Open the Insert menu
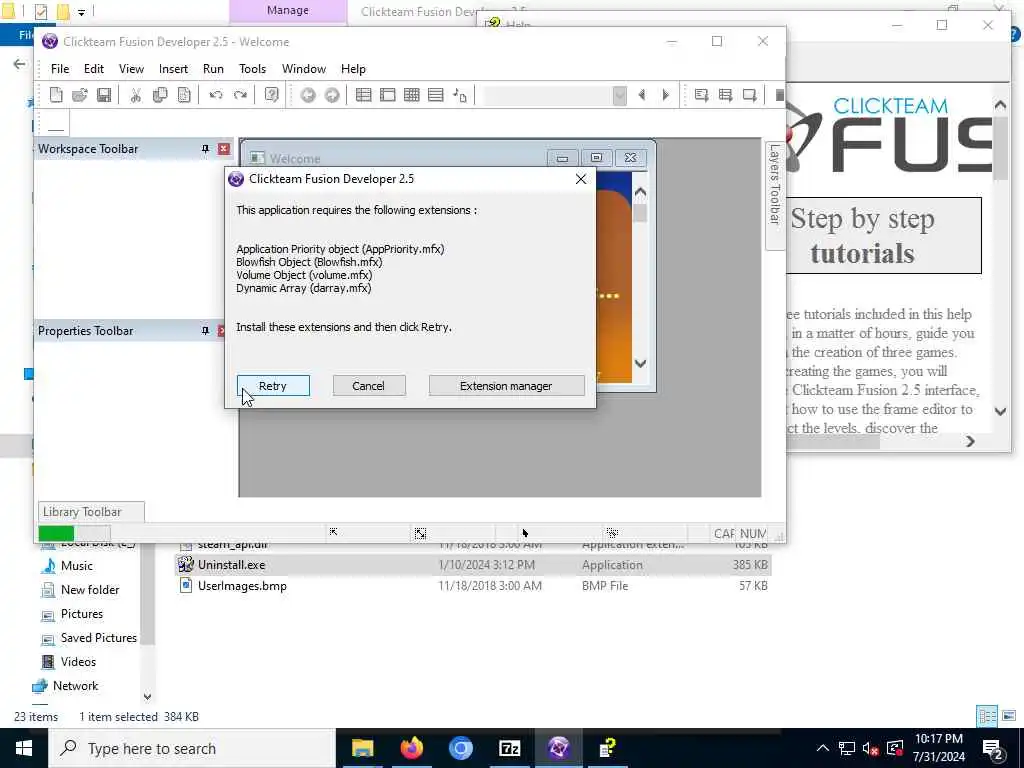 tap(173, 69)
